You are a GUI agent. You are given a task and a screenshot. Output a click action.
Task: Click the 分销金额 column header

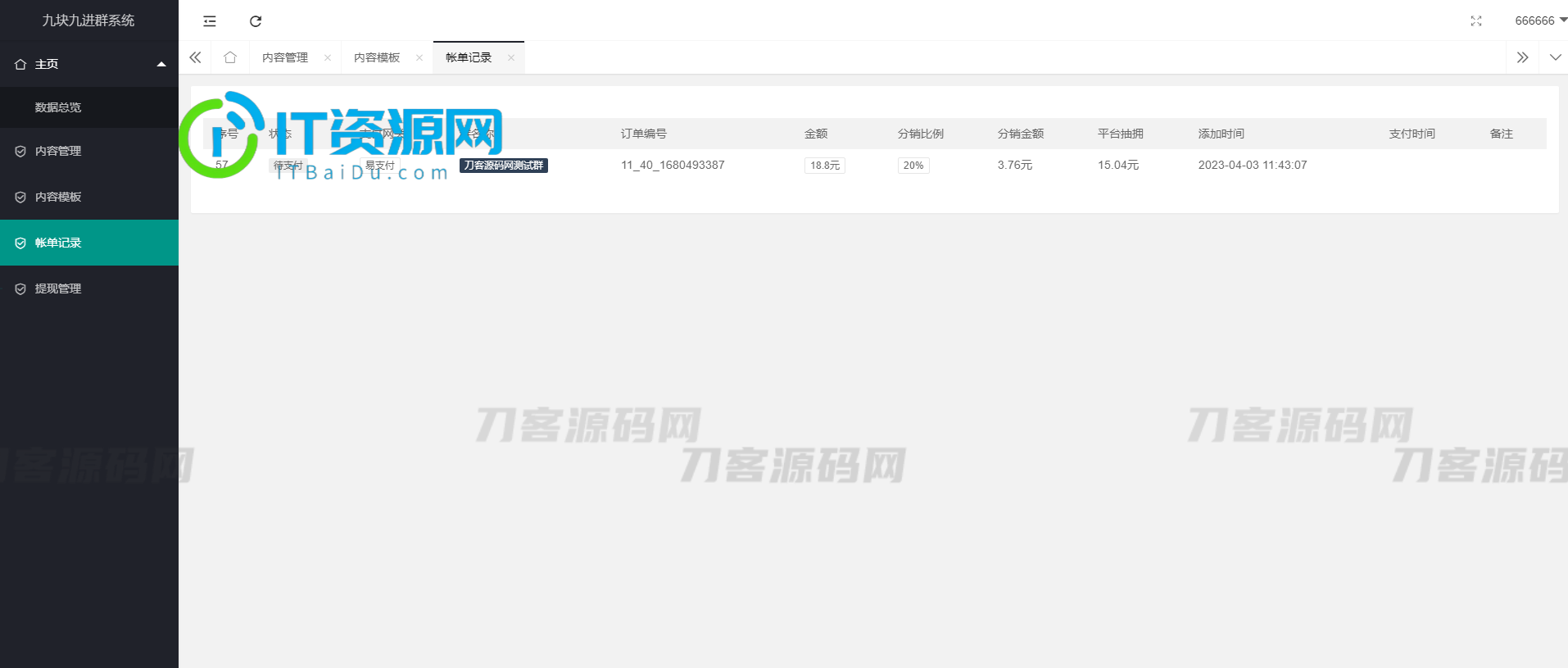click(x=1021, y=134)
